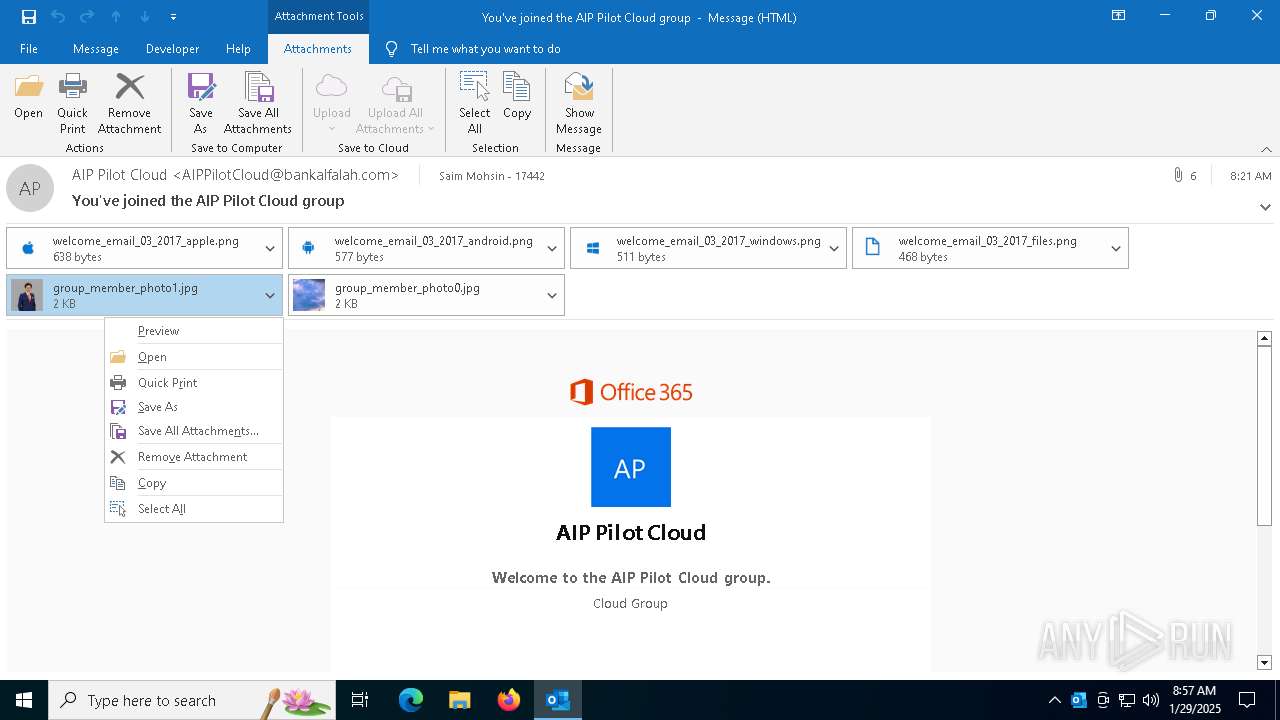Click the Remove Attachment ribbon icon
Screen dimensions: 1280x720
129,104
